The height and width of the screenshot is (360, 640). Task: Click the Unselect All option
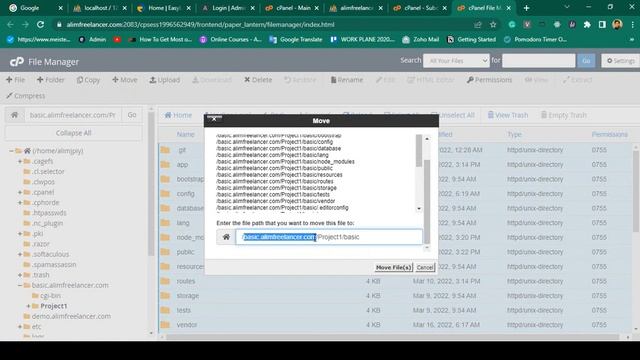pos(457,115)
